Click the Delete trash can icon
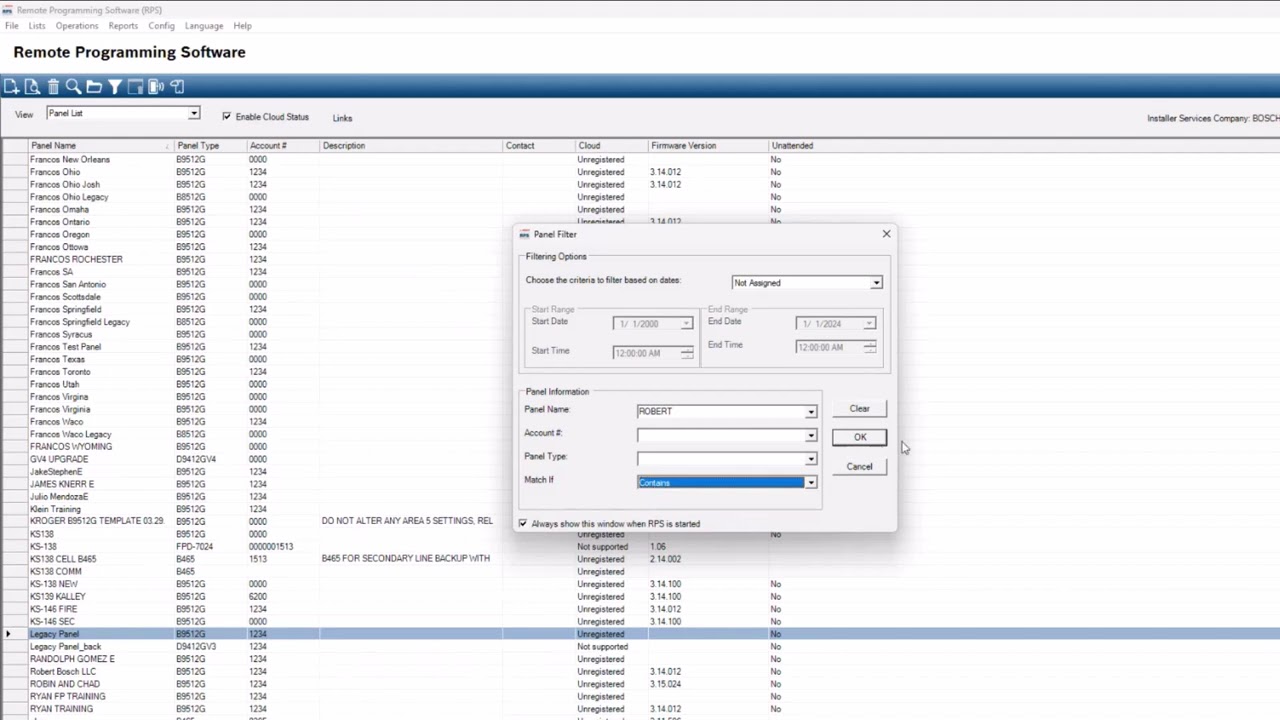The width and height of the screenshot is (1280, 720). tap(53, 87)
